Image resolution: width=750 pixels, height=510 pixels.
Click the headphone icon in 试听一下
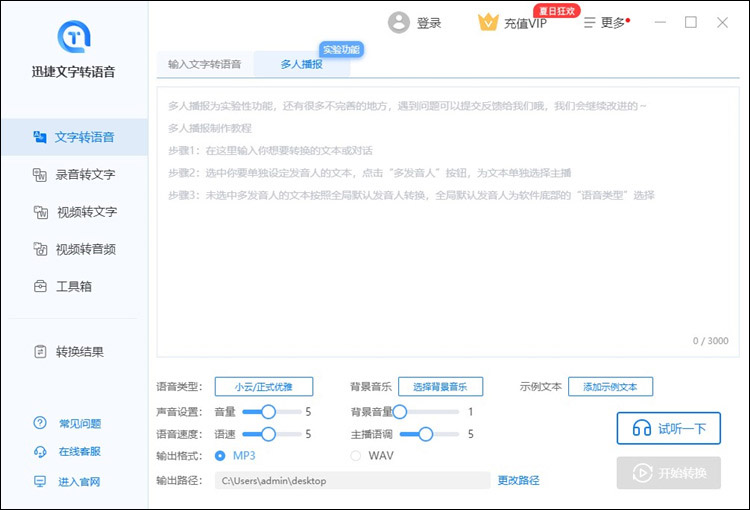[x=642, y=428]
